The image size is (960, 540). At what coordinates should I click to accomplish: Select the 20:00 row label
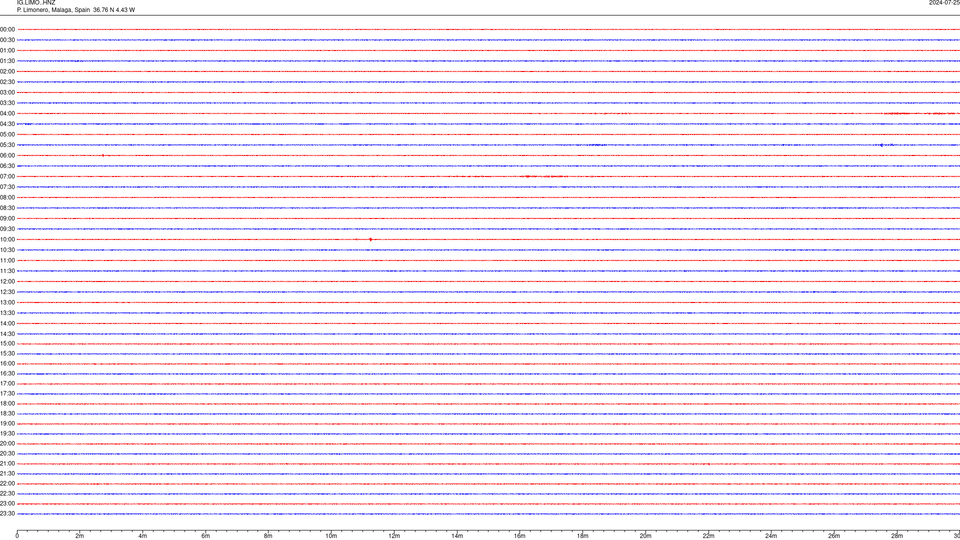tap(7, 444)
